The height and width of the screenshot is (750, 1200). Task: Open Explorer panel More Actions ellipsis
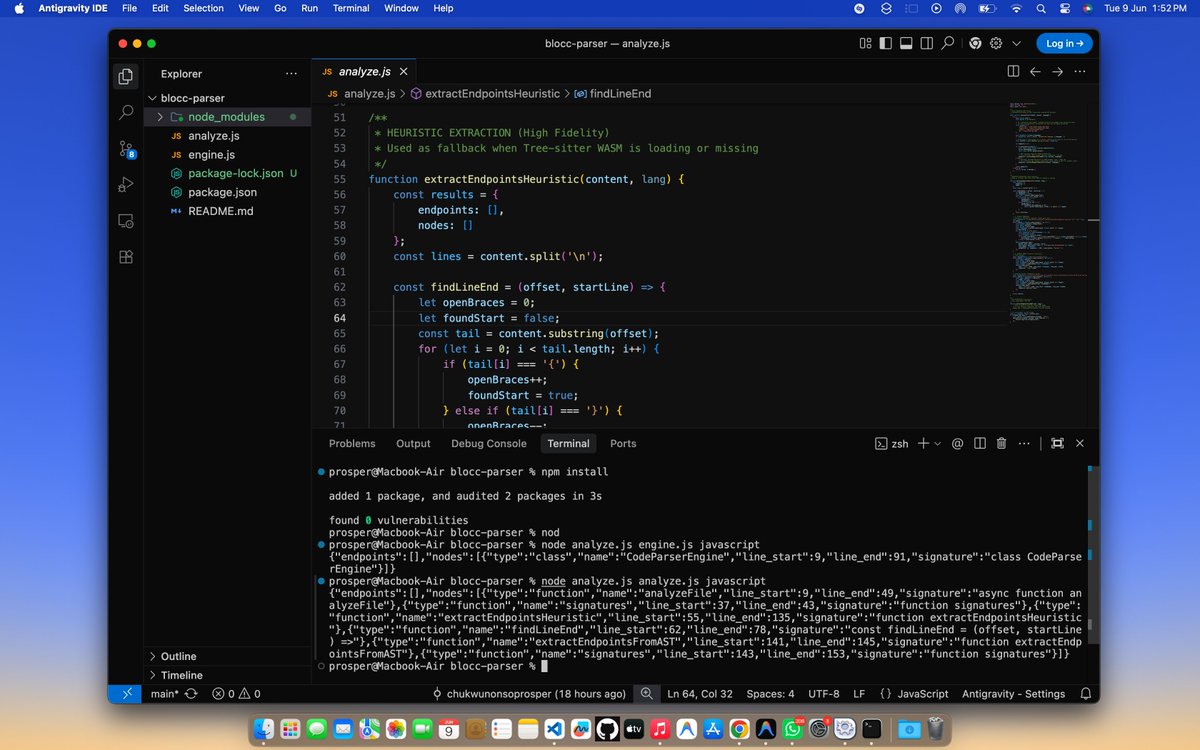[x=291, y=74]
